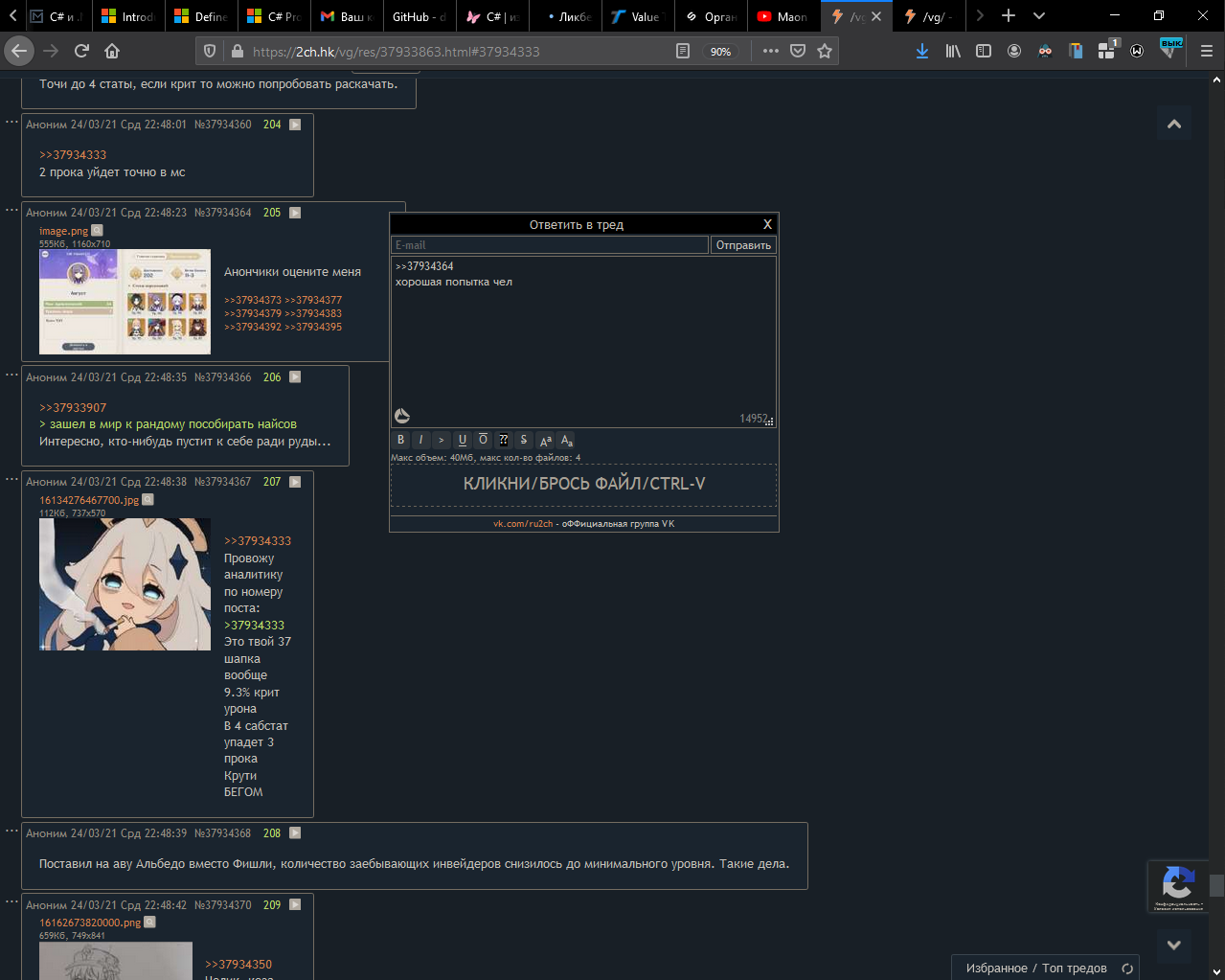Toggle reader view in address bar

coord(683,51)
